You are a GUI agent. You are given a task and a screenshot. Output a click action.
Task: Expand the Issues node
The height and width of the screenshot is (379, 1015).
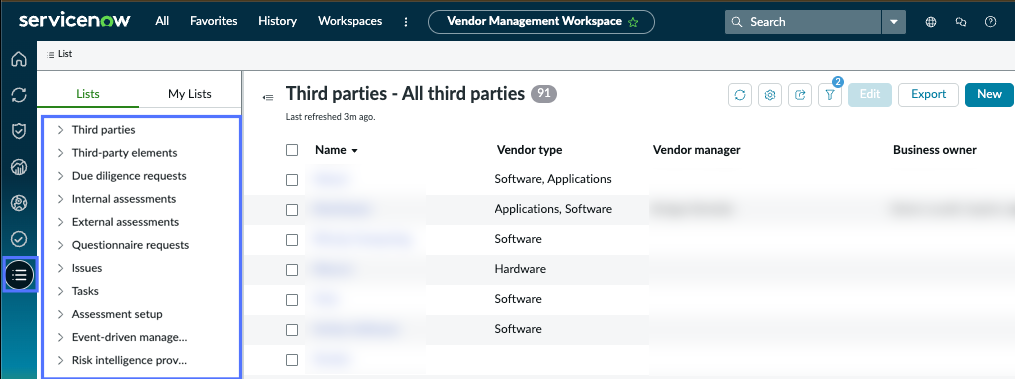click(x=60, y=268)
